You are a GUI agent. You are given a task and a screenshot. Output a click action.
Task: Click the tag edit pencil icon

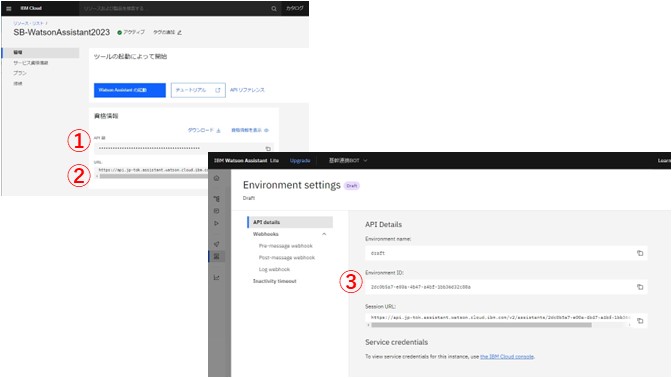click(x=180, y=32)
